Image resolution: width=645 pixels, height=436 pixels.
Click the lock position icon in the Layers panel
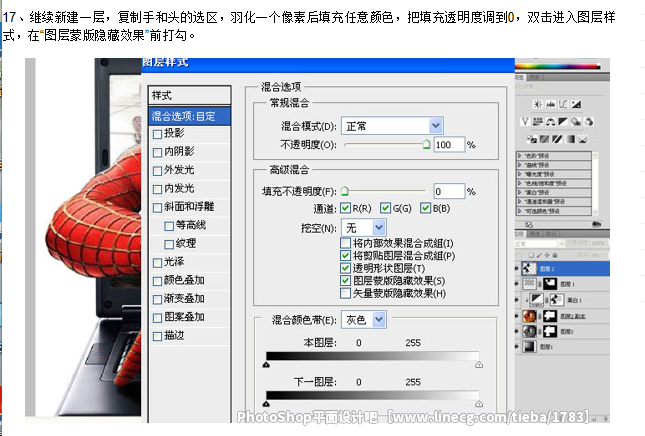(x=547, y=255)
